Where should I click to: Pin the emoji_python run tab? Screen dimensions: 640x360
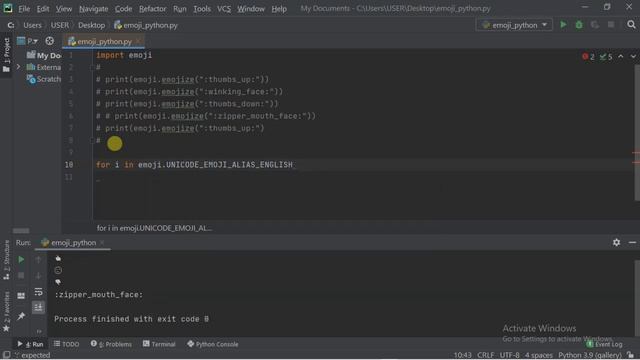point(21,316)
